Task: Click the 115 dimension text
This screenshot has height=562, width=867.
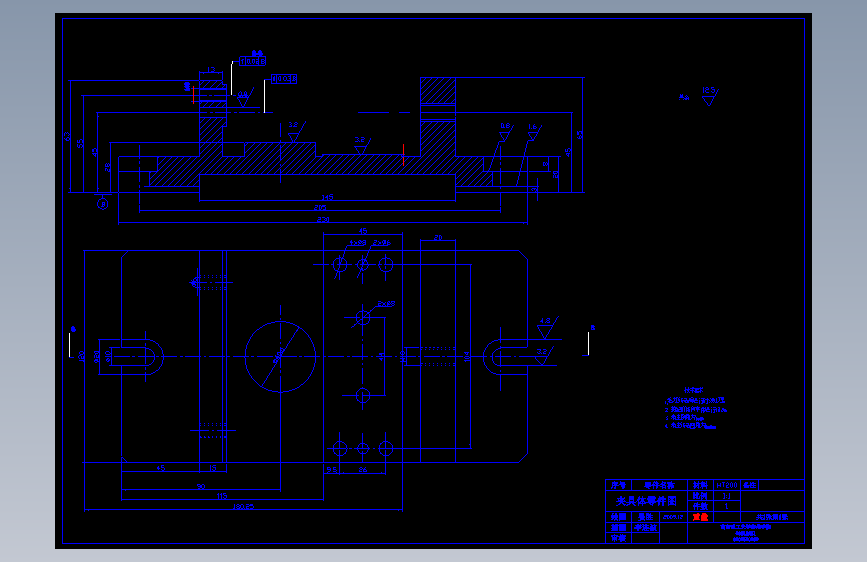Action: coord(222,496)
